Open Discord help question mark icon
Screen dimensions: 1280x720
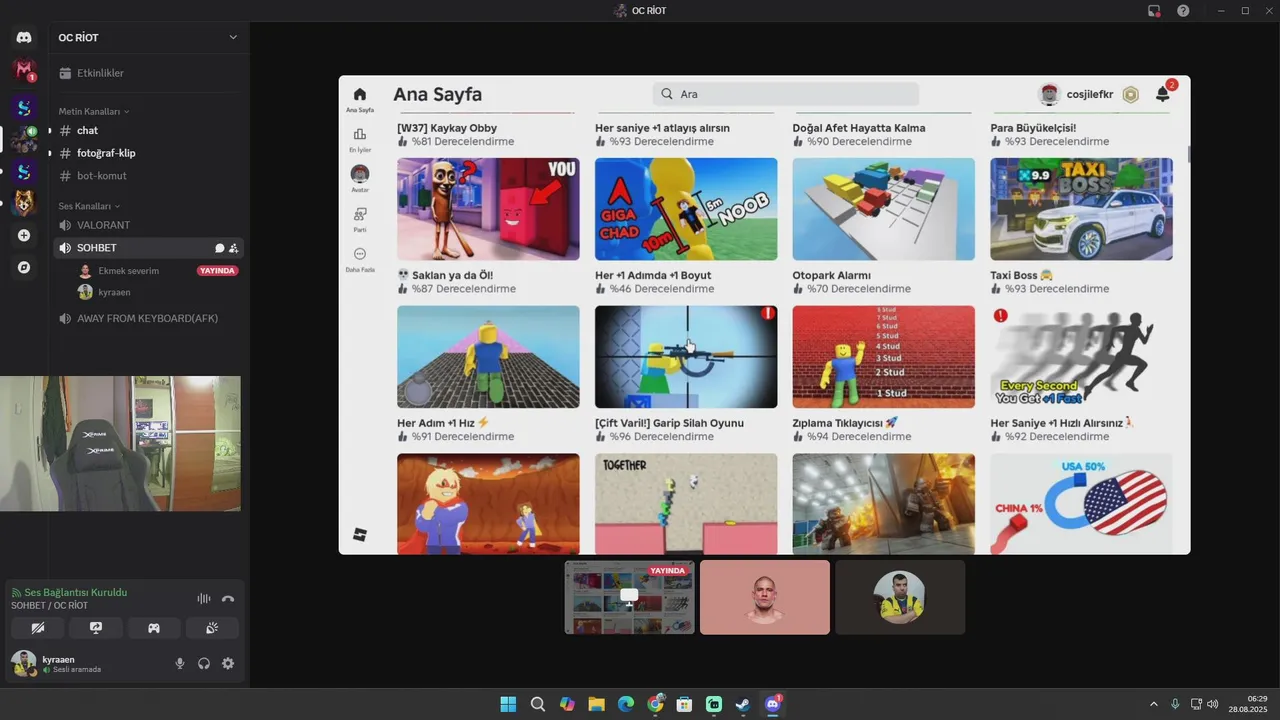1183,11
